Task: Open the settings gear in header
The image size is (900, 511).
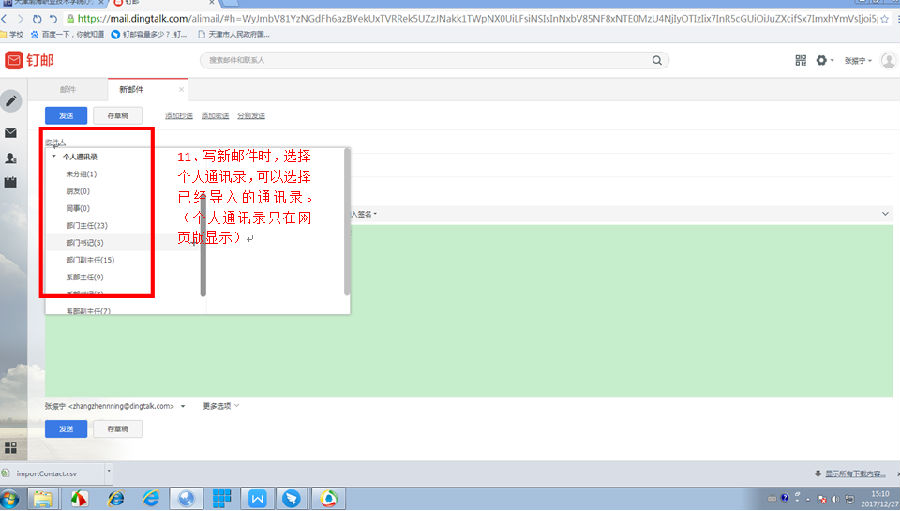Action: (x=821, y=60)
